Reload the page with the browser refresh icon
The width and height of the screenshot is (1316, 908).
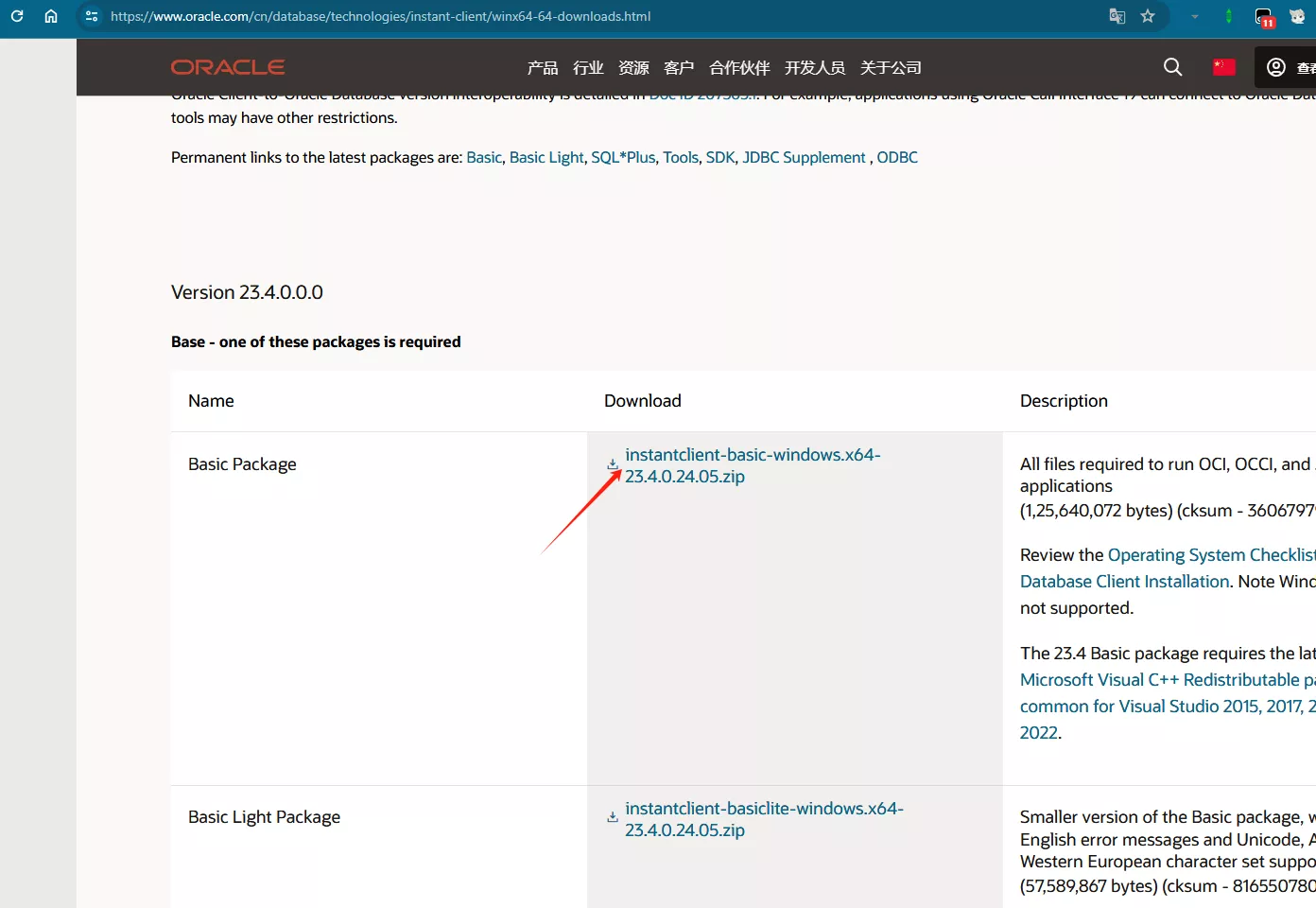(17, 16)
